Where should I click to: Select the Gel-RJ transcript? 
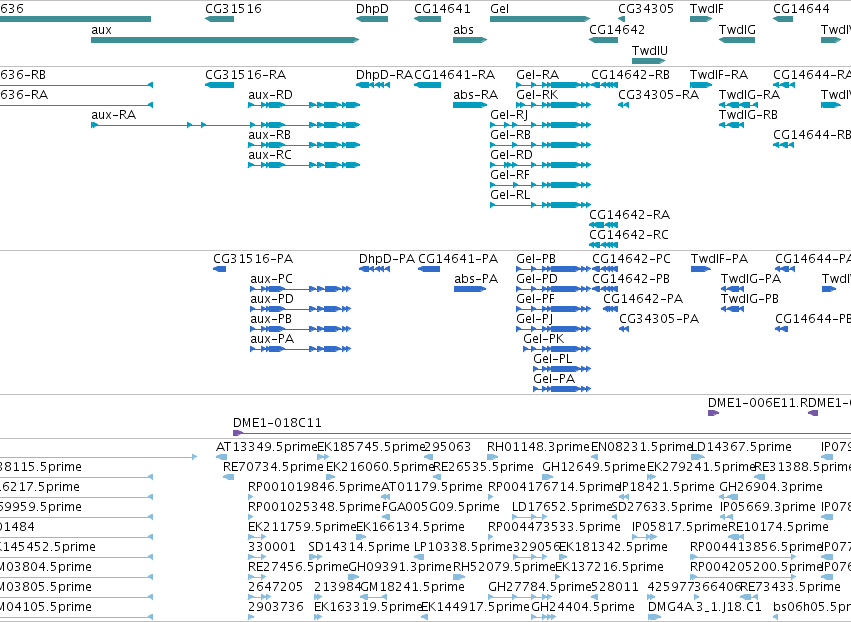tap(540, 125)
